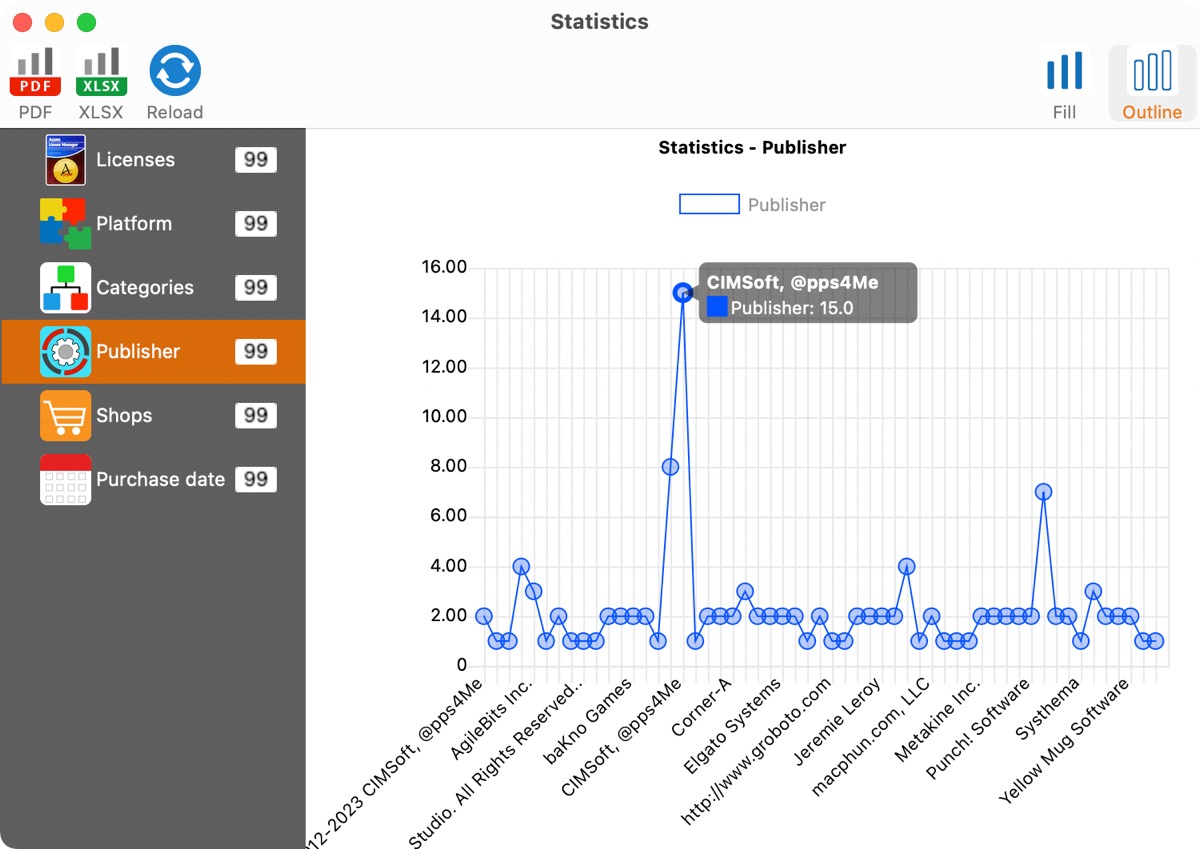Export statistics using the XLSX icon
1200x849 pixels.
click(x=101, y=72)
